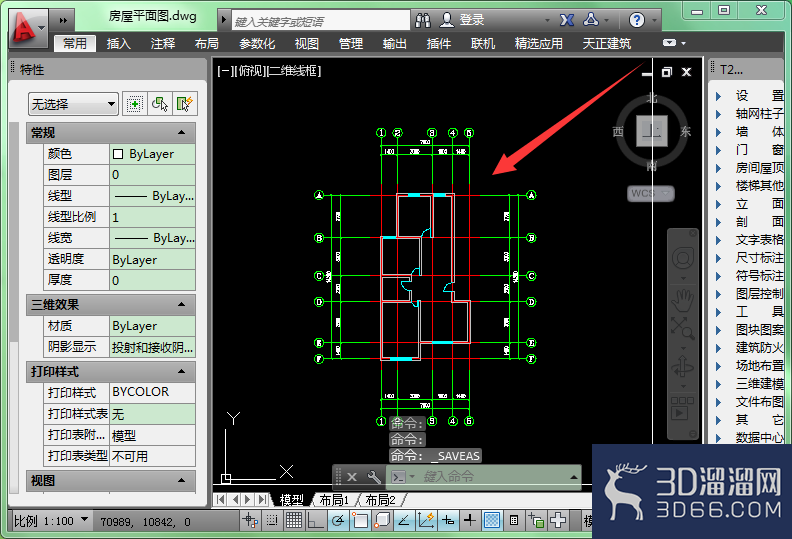Switch to the 布局1 layout tab
The width and height of the screenshot is (792, 539).
334,500
